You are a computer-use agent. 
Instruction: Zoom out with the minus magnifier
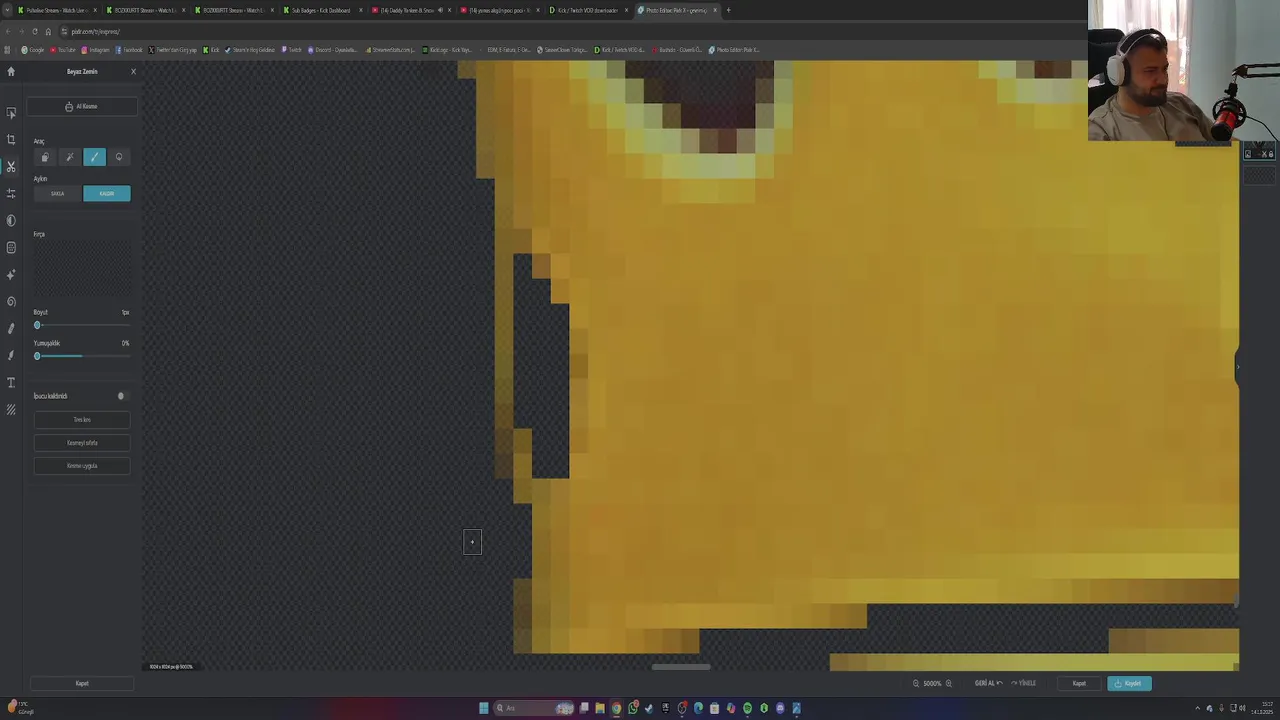pyautogui.click(x=916, y=684)
